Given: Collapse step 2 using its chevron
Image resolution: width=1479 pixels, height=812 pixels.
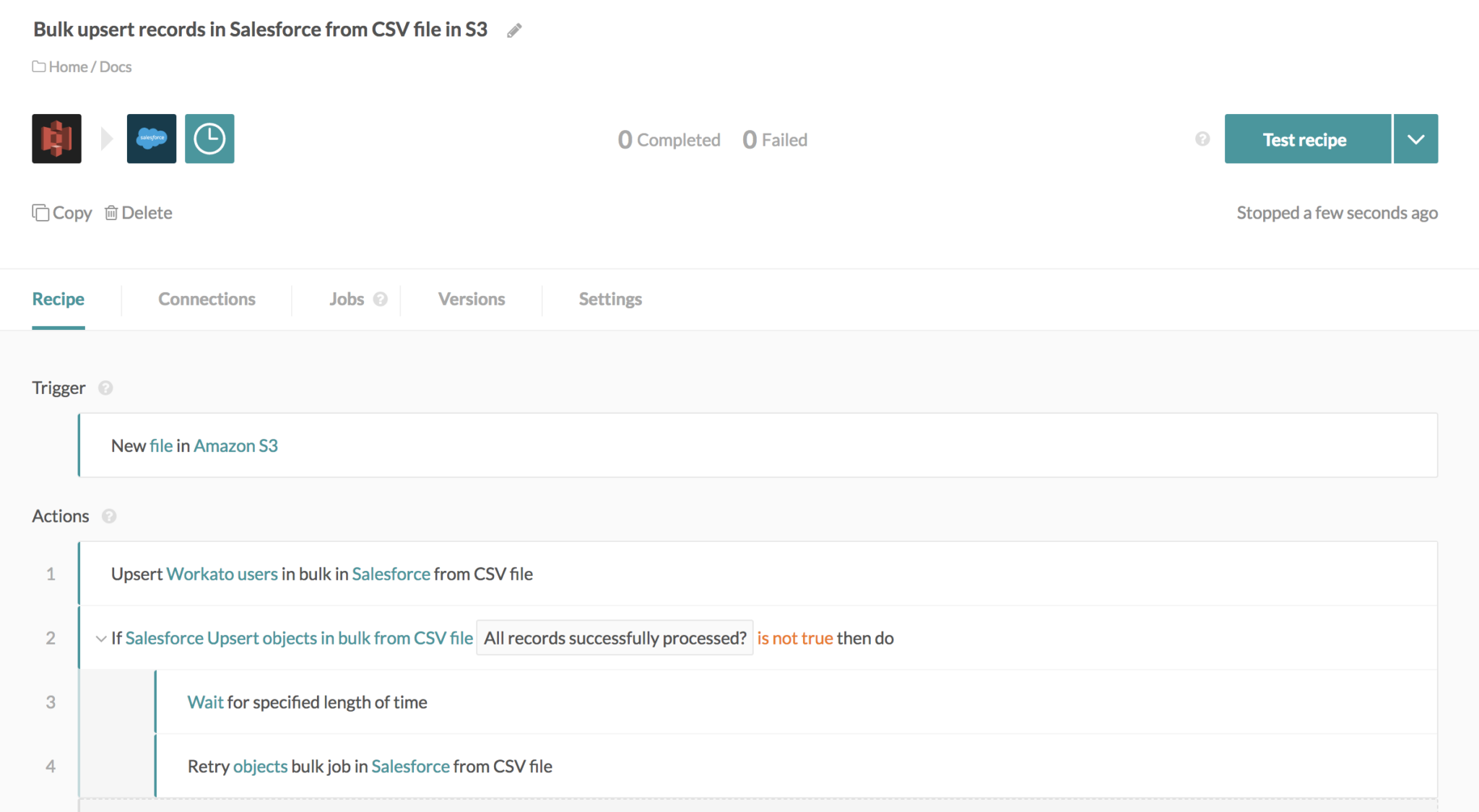Looking at the screenshot, I should tap(100, 638).
